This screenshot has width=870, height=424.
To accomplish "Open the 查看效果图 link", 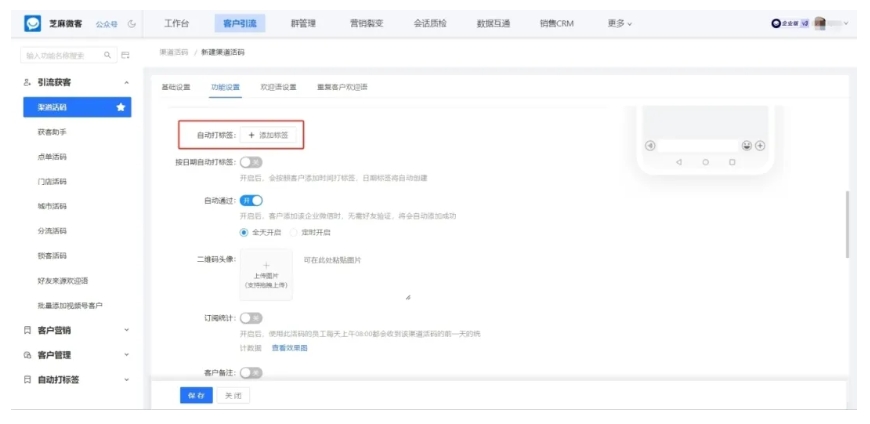I will click(289, 348).
